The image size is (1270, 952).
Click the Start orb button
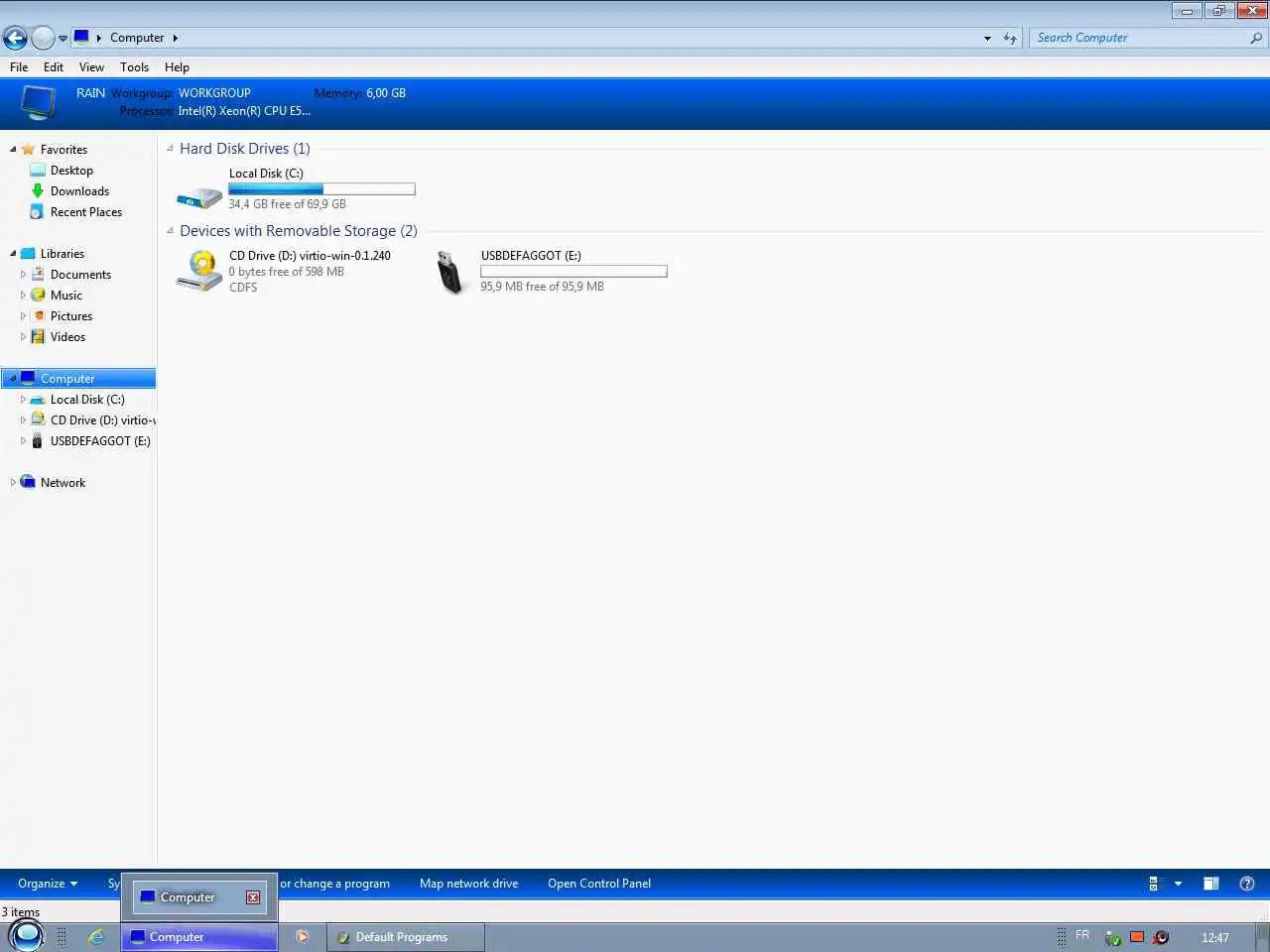pyautogui.click(x=26, y=936)
